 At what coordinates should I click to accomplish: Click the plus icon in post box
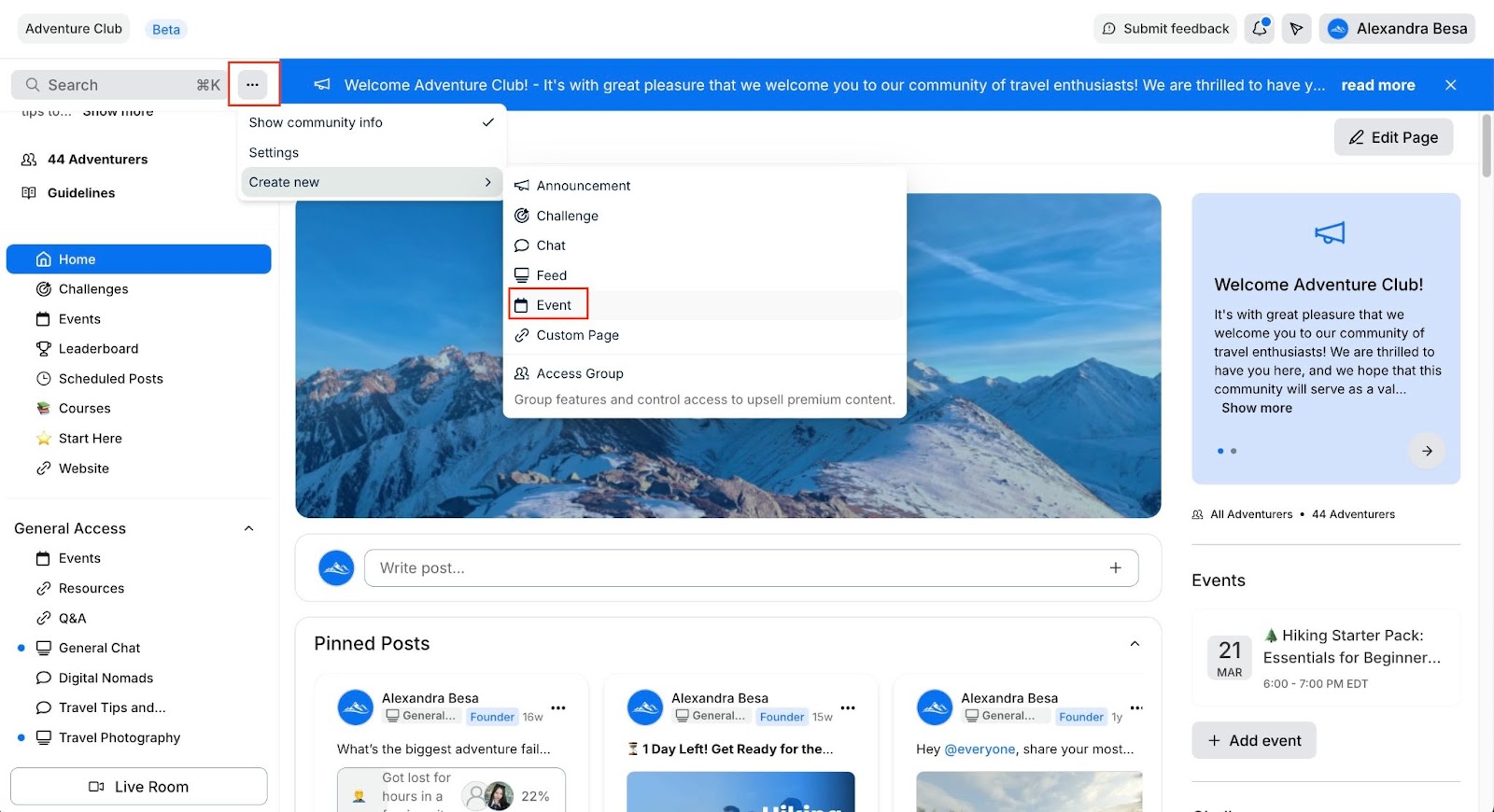point(1115,567)
